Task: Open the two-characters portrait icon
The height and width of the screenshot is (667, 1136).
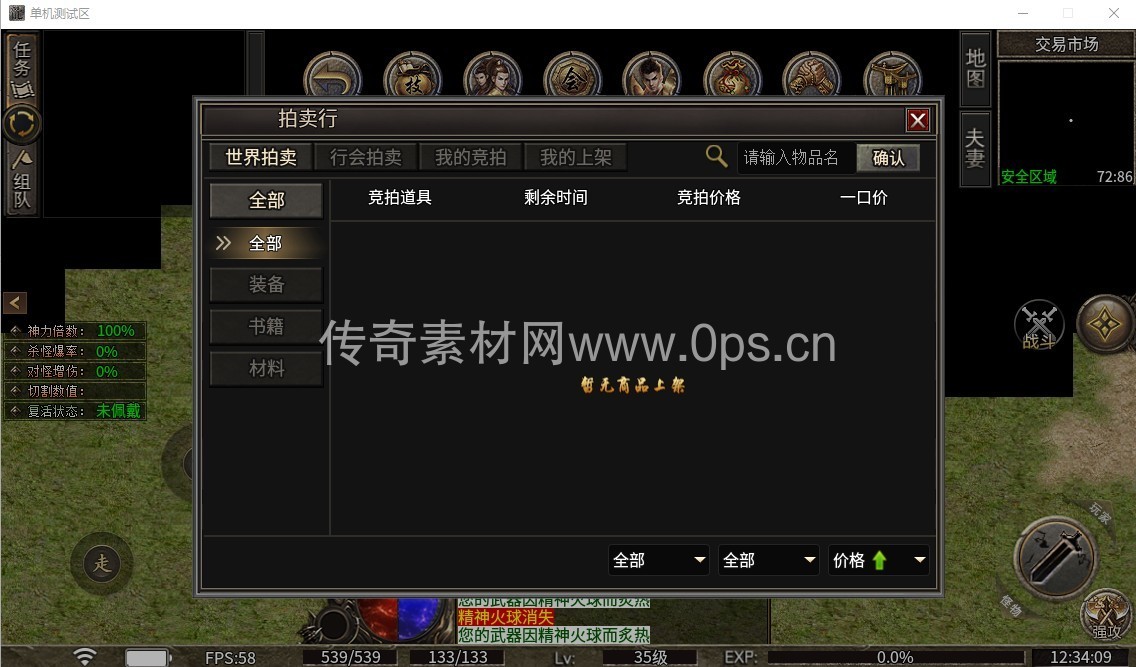Action: coord(492,75)
